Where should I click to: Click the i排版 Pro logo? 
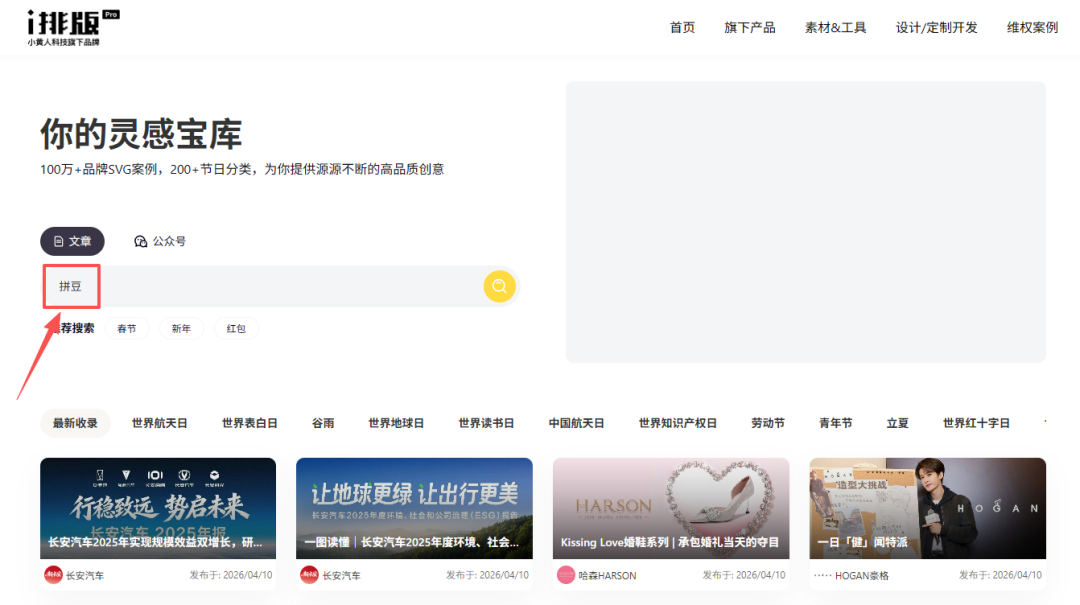point(73,28)
